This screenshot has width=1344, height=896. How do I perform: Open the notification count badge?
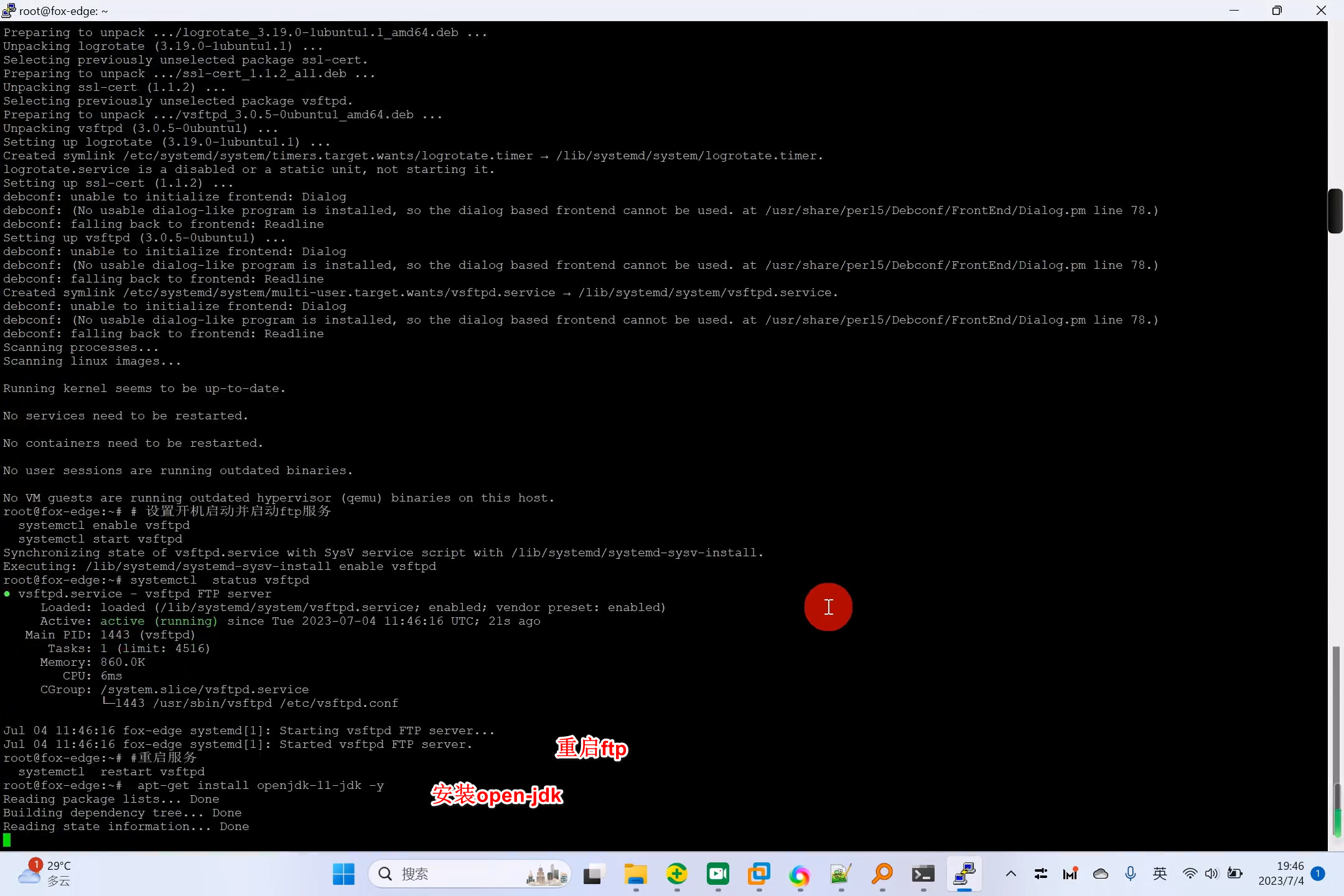pos(1317,874)
